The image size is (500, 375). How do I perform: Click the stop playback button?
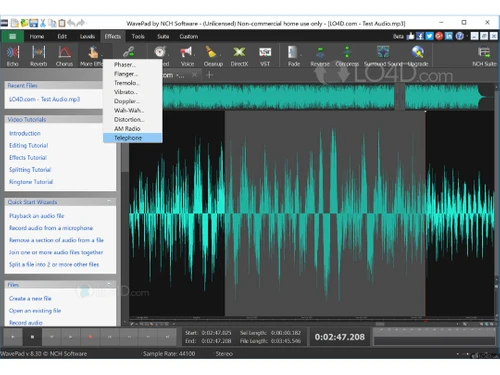[32, 337]
